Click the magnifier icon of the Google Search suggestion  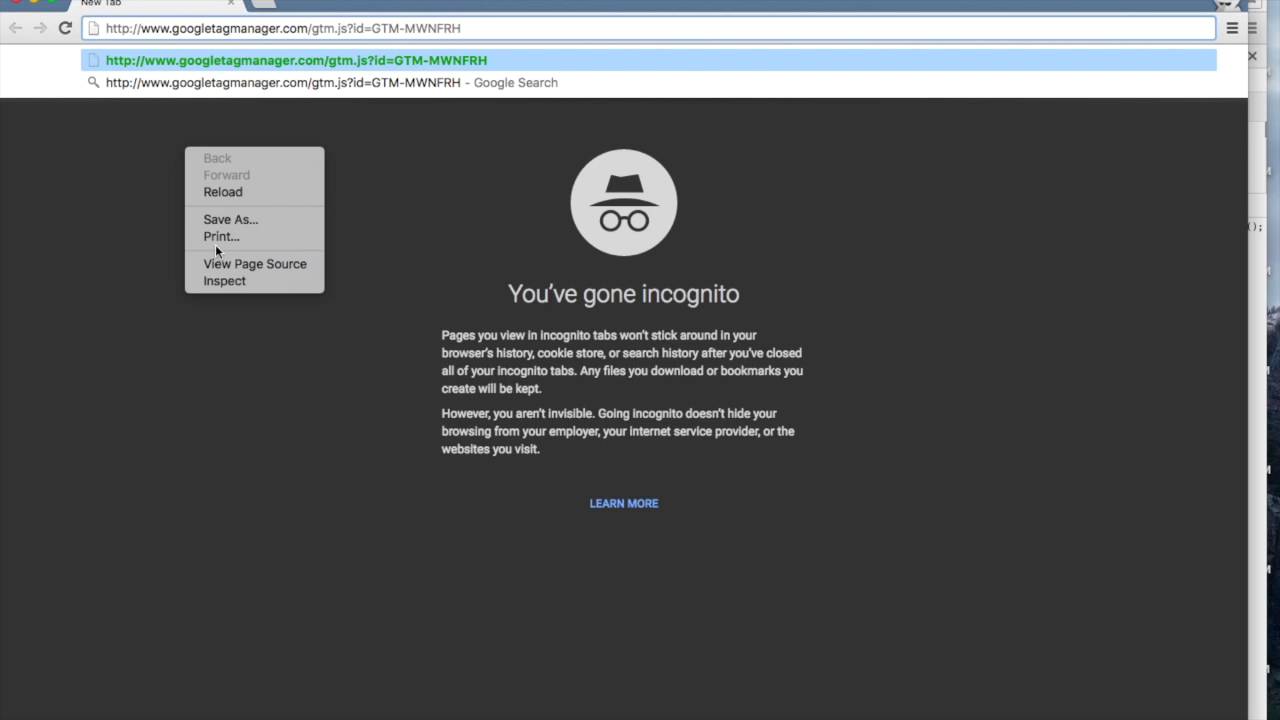pos(94,82)
